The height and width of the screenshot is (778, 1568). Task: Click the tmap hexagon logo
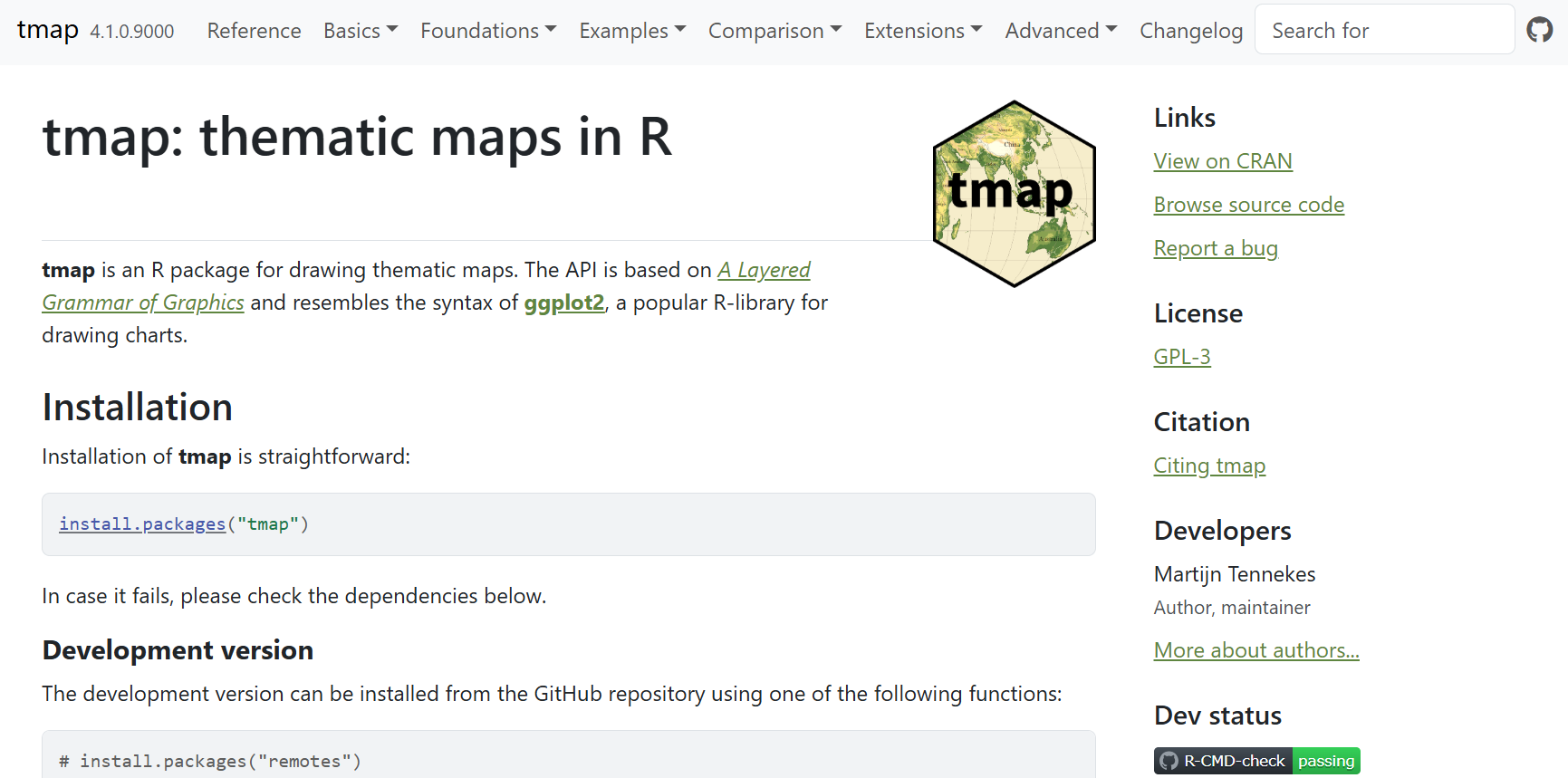[1014, 194]
